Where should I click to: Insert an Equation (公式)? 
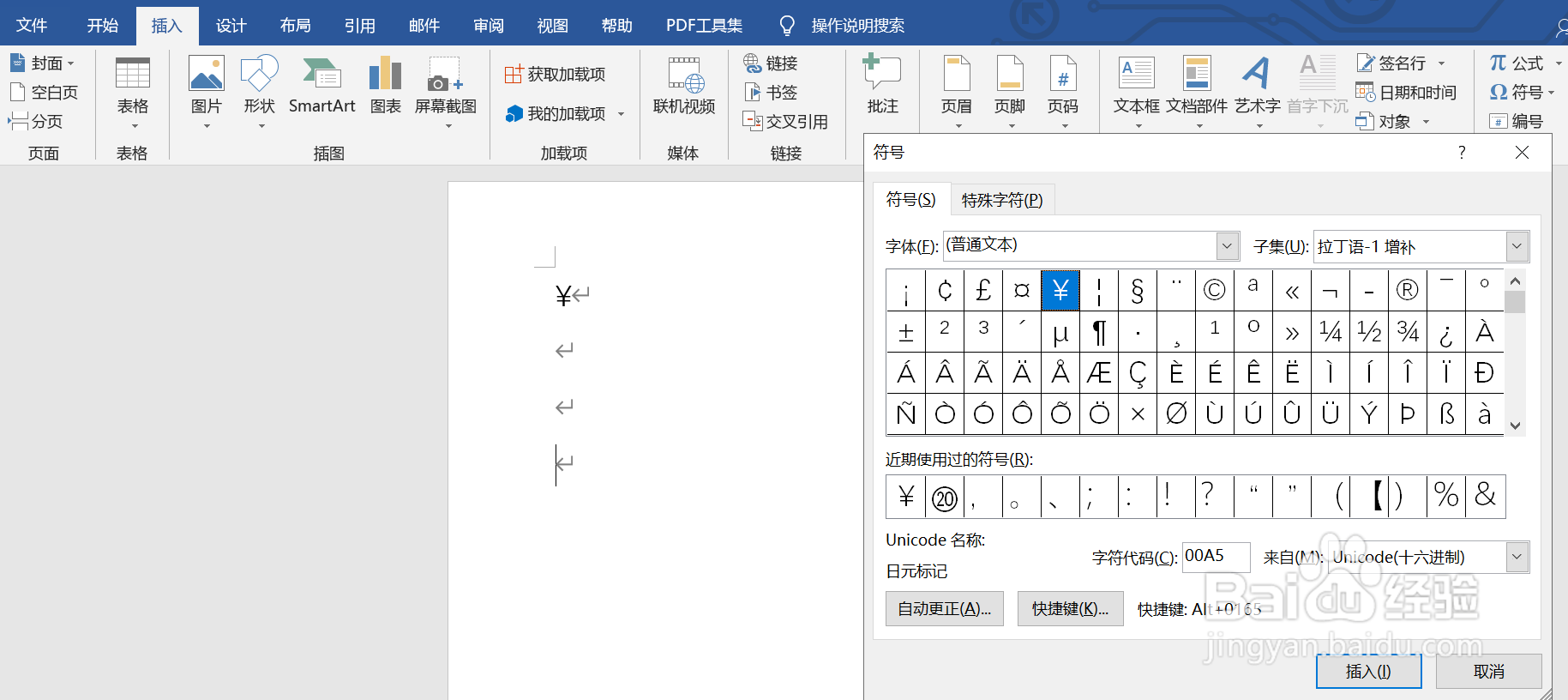click(1517, 63)
